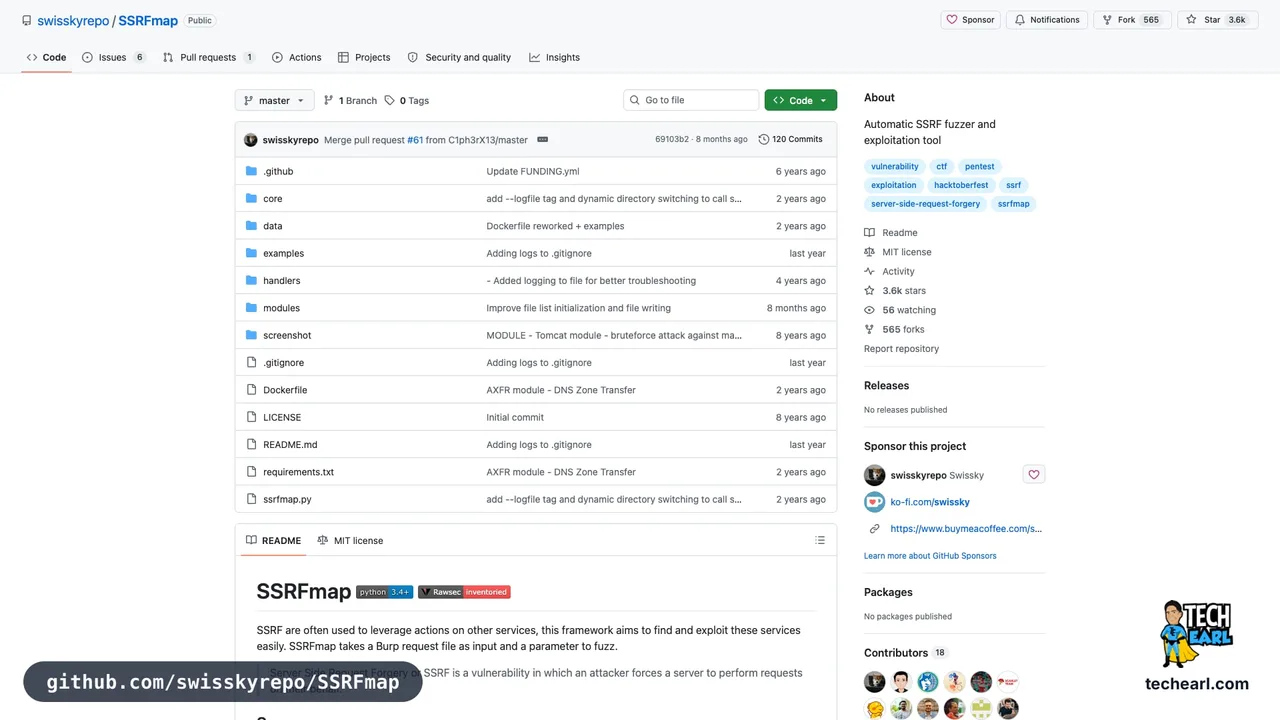Open the handlers folder icon
Viewport: 1280px width, 720px height.
coord(251,280)
